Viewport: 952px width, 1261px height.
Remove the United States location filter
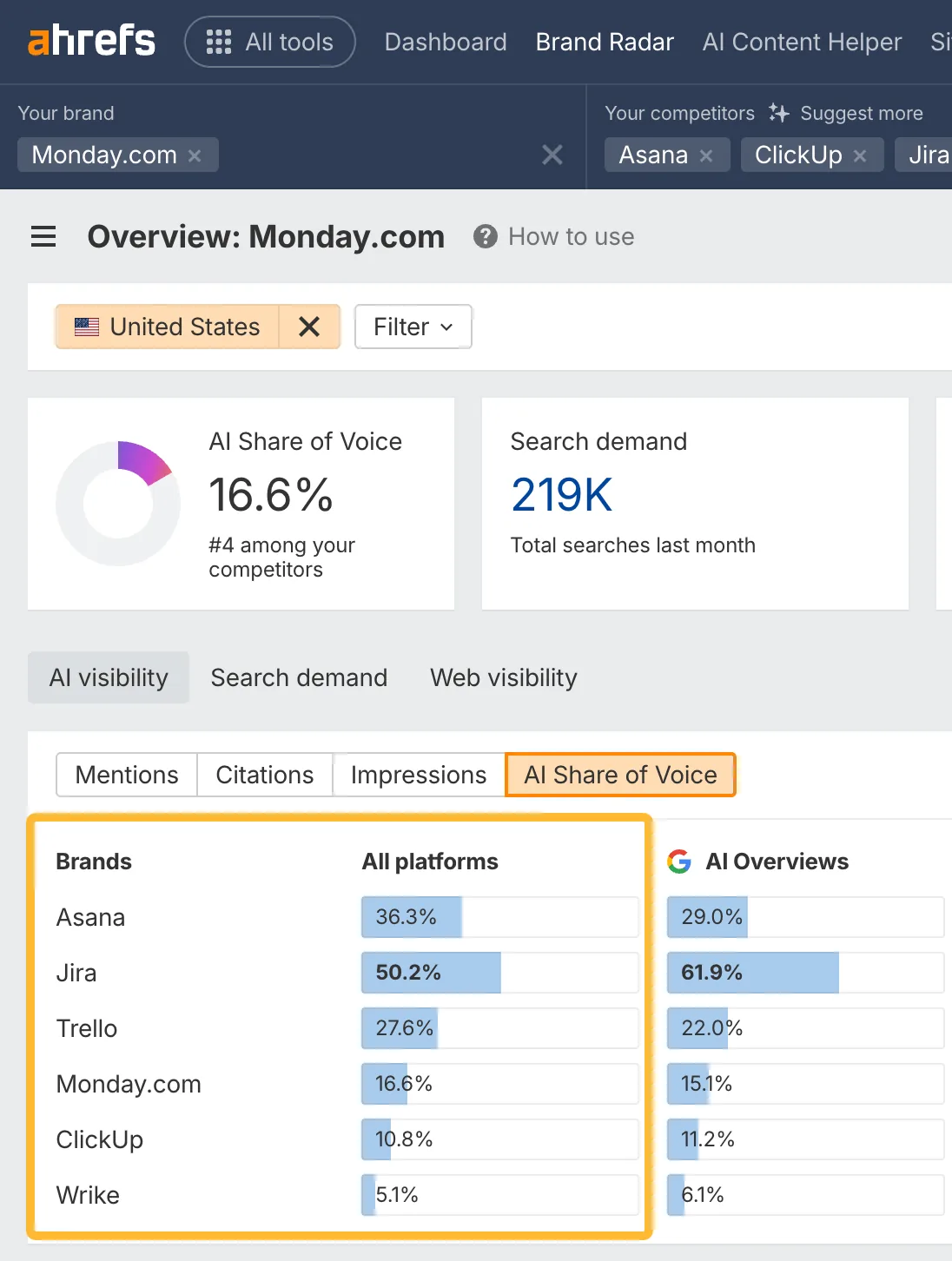[309, 327]
